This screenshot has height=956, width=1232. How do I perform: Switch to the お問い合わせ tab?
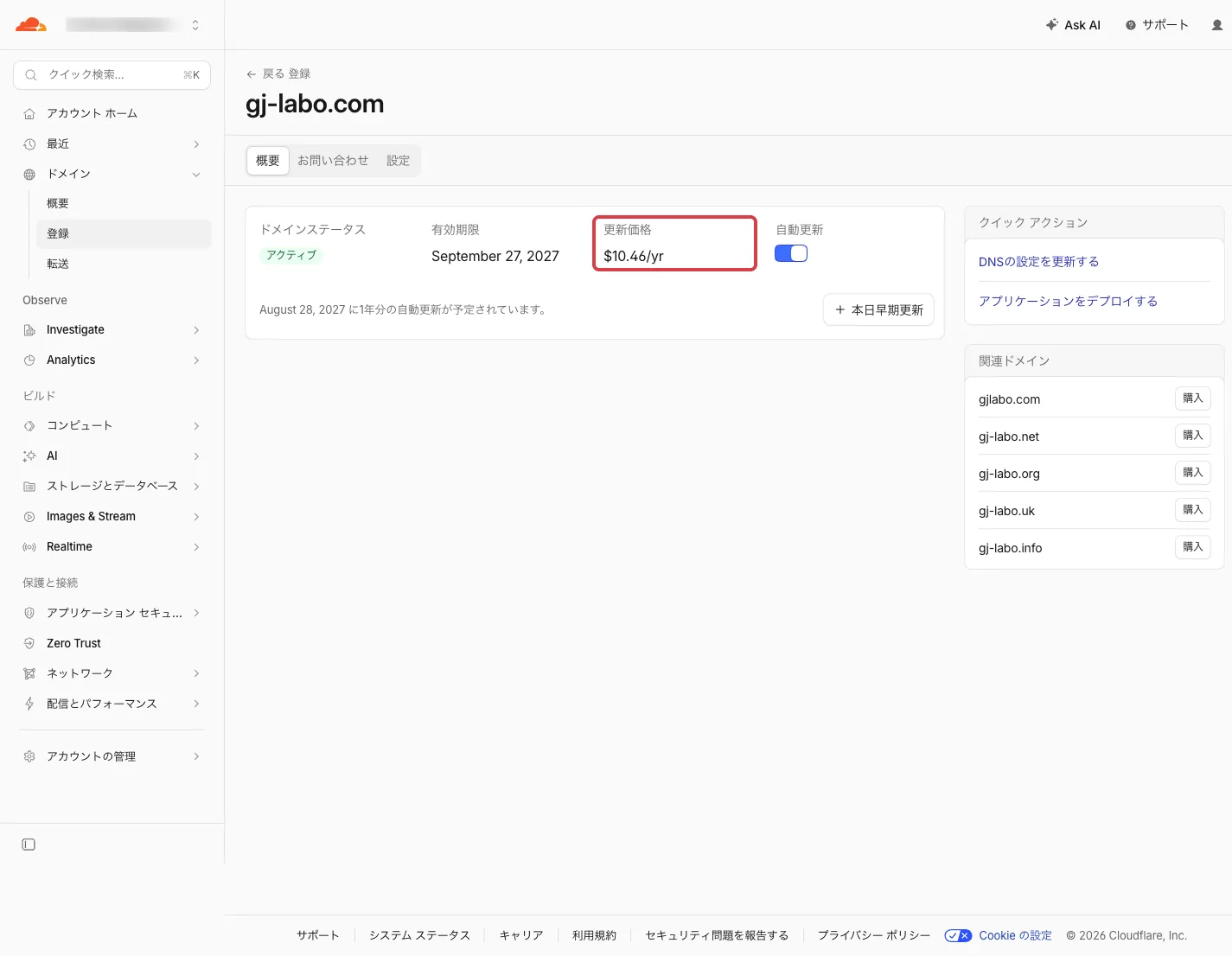[x=333, y=161]
